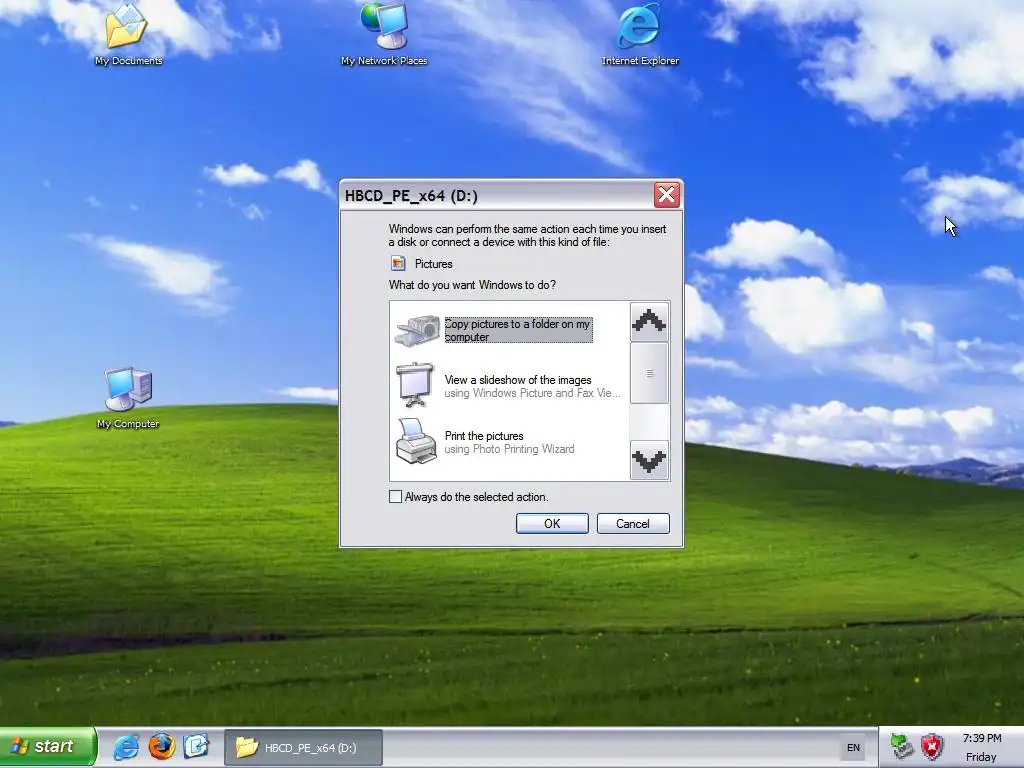The width and height of the screenshot is (1024, 768).
Task: Click the red security shield tray icon
Action: coord(932,746)
